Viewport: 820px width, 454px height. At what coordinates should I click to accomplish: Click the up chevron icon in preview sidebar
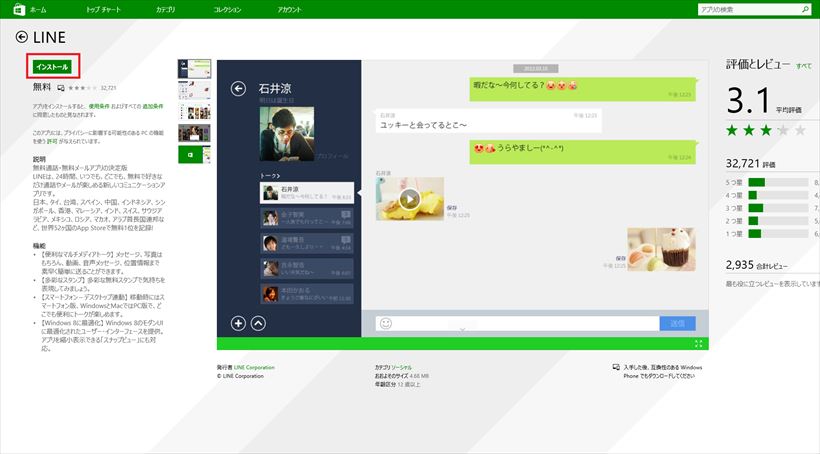pyautogui.click(x=258, y=323)
